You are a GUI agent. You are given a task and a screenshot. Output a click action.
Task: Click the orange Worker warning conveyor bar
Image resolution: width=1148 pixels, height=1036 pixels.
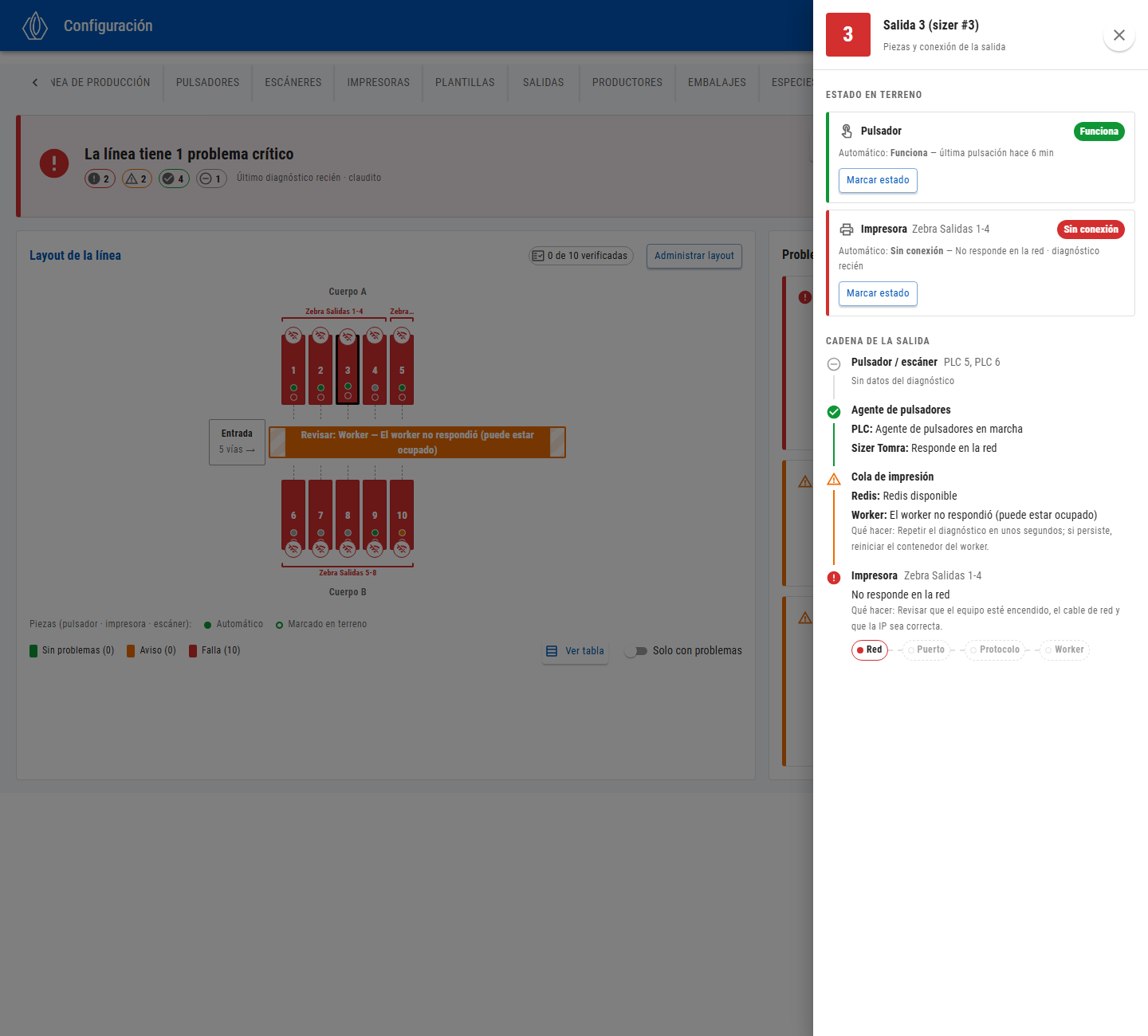(x=417, y=442)
